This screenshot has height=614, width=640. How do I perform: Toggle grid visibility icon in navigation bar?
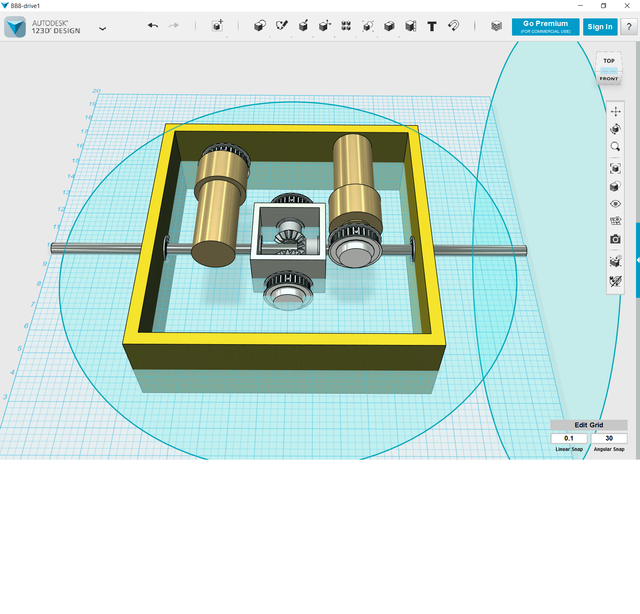pos(616,221)
